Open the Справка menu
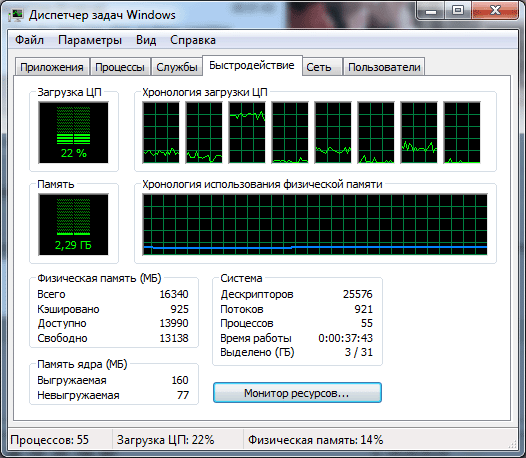526x458 pixels. [x=193, y=40]
